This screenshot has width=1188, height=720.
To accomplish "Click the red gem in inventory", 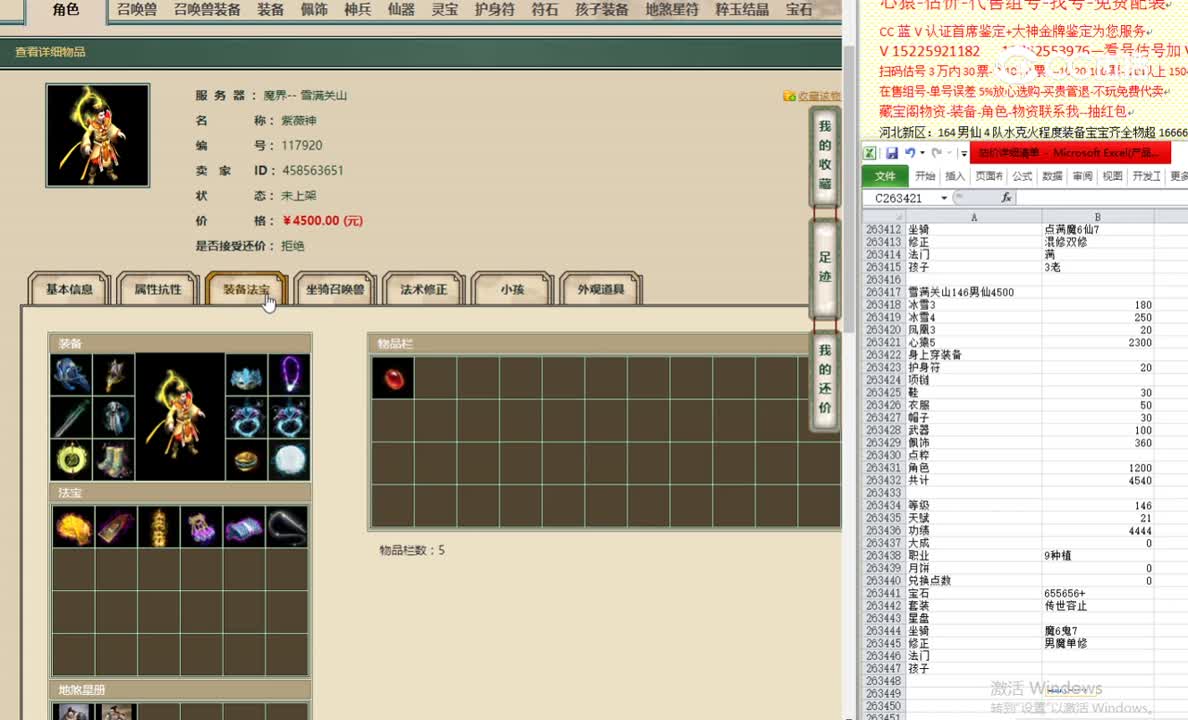I will tap(393, 377).
